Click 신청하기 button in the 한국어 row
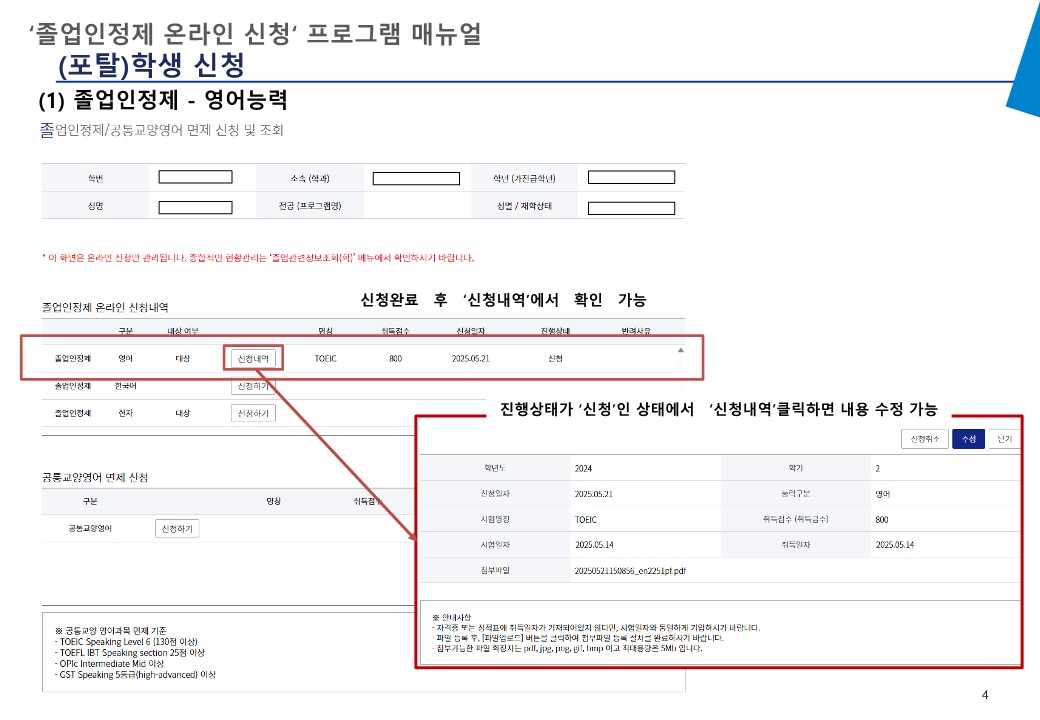Screen dimensions: 1040x720 [253, 386]
